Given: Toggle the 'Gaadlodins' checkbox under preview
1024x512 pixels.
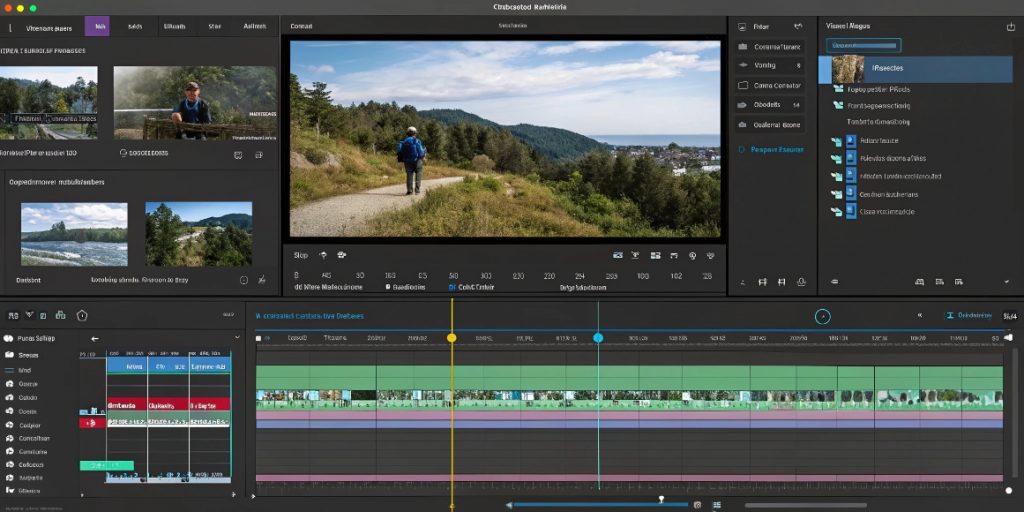Looking at the screenshot, I should point(388,287).
